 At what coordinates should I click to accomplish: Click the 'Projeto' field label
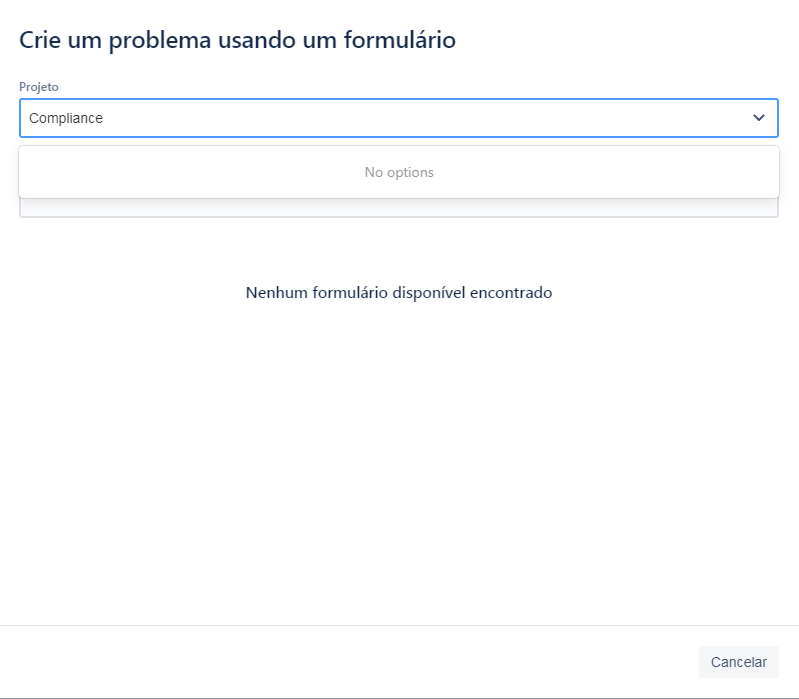click(x=39, y=87)
